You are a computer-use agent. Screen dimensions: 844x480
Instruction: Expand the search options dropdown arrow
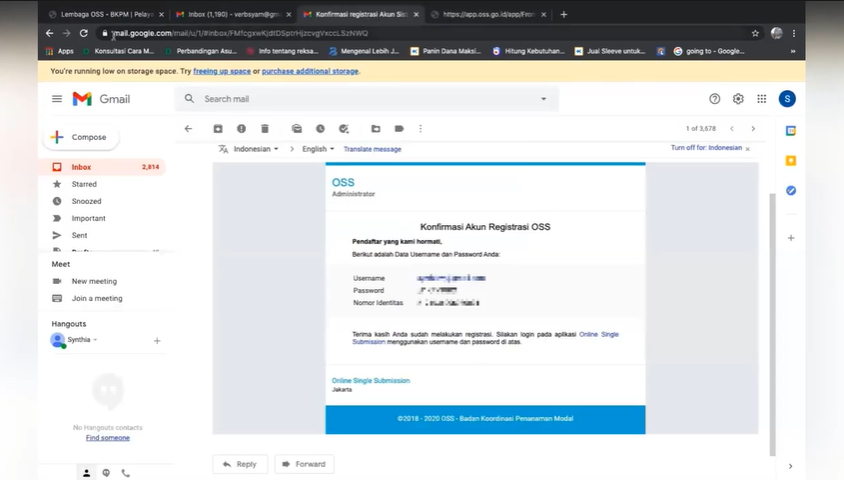tap(544, 99)
